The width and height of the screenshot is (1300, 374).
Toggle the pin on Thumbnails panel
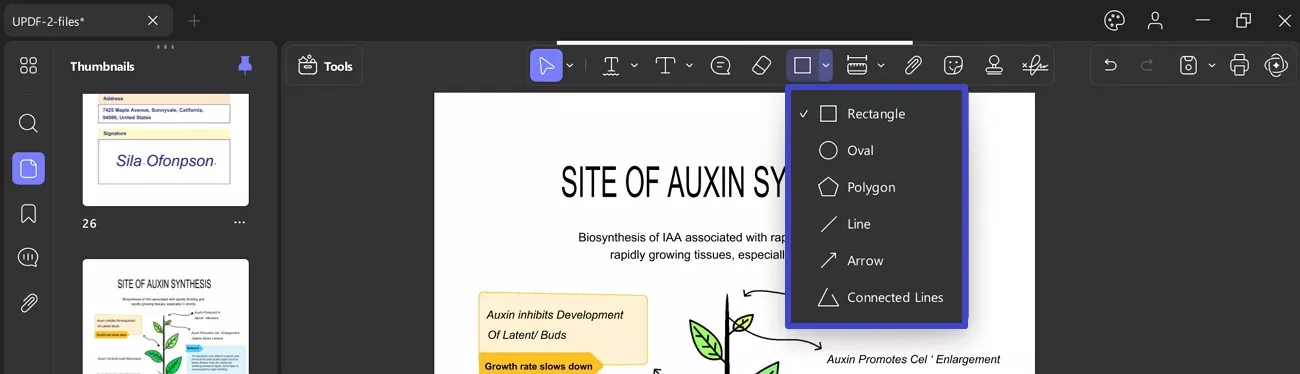[245, 65]
